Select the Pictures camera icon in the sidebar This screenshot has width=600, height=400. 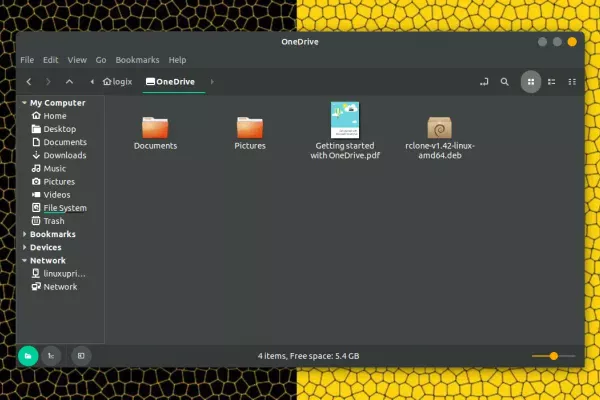(x=36, y=181)
